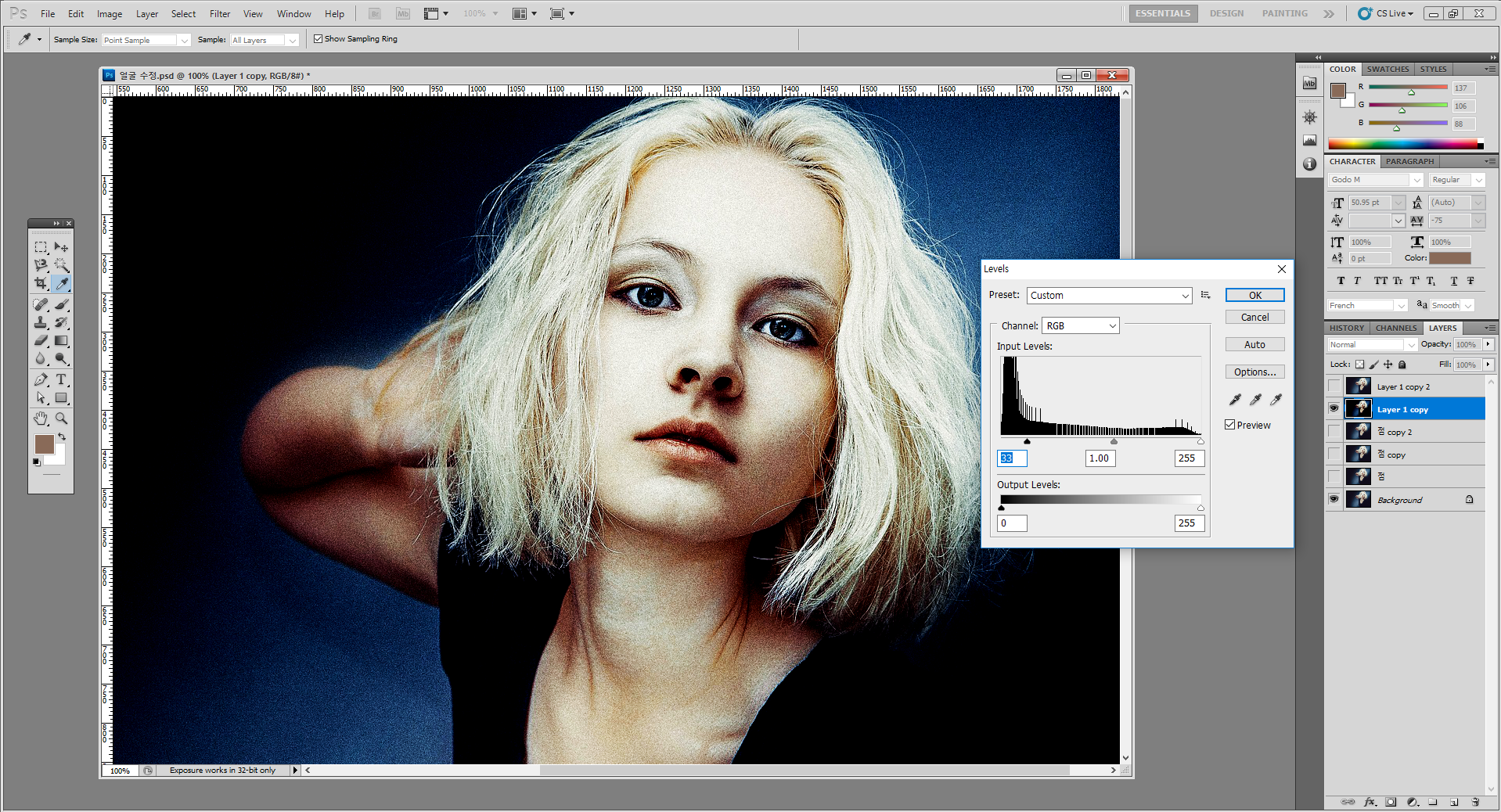Click the foreground color swatch in toolbox

(44, 444)
